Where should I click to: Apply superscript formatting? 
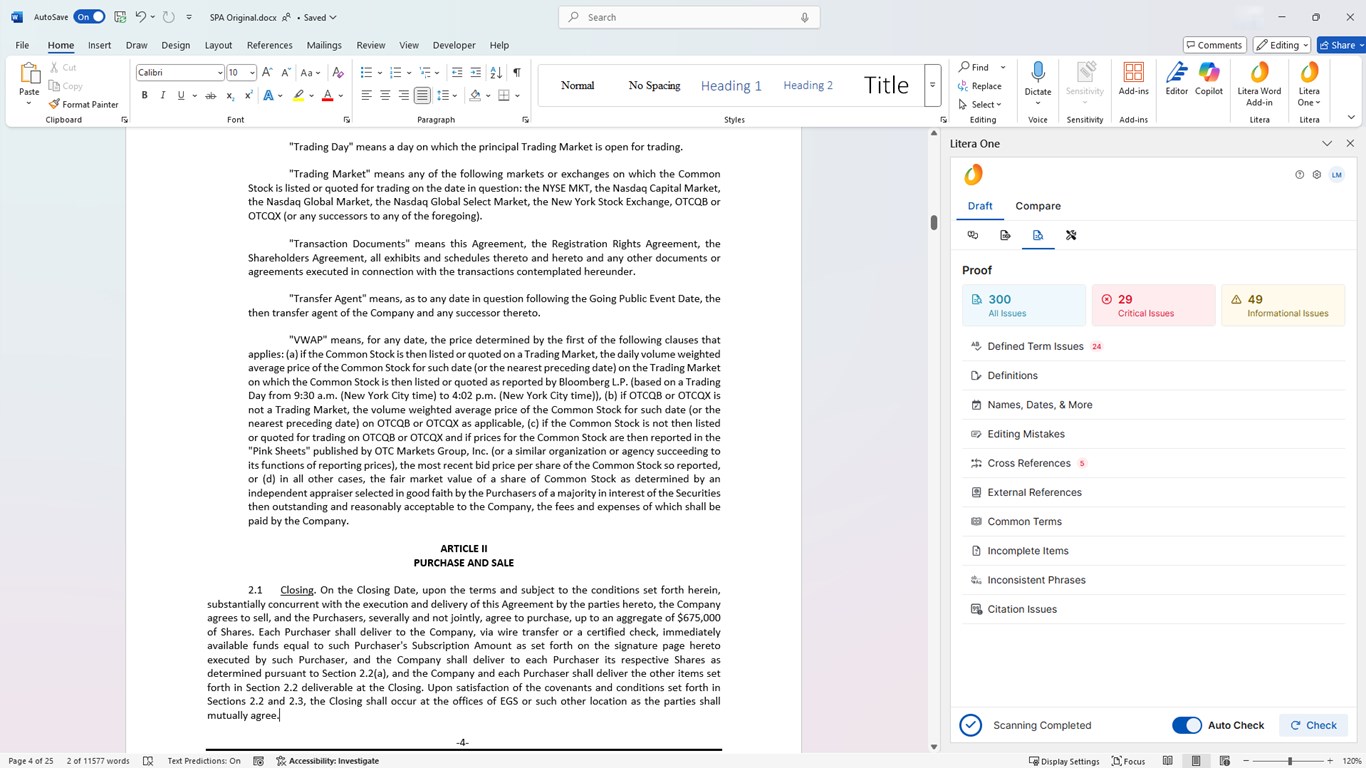(x=248, y=96)
